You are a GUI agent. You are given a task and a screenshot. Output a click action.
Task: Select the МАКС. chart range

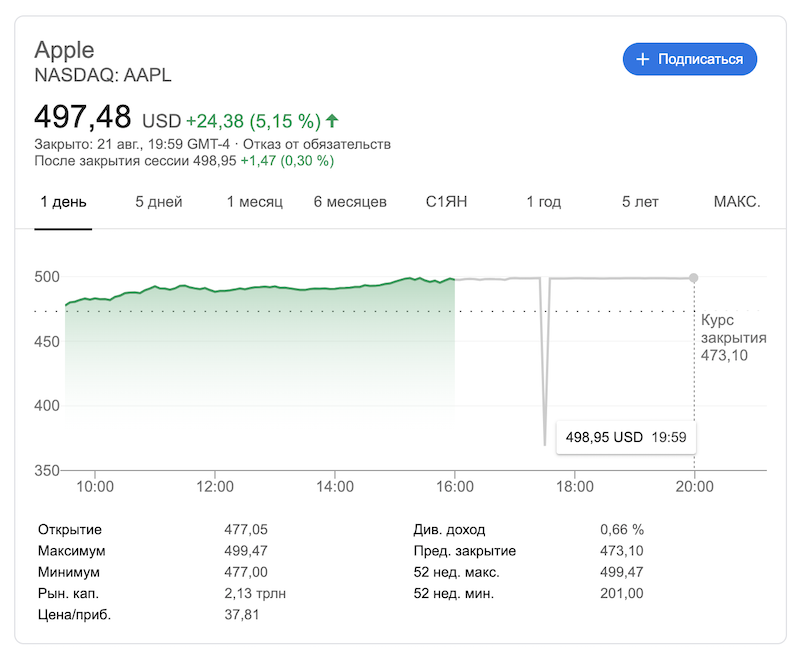tap(737, 202)
